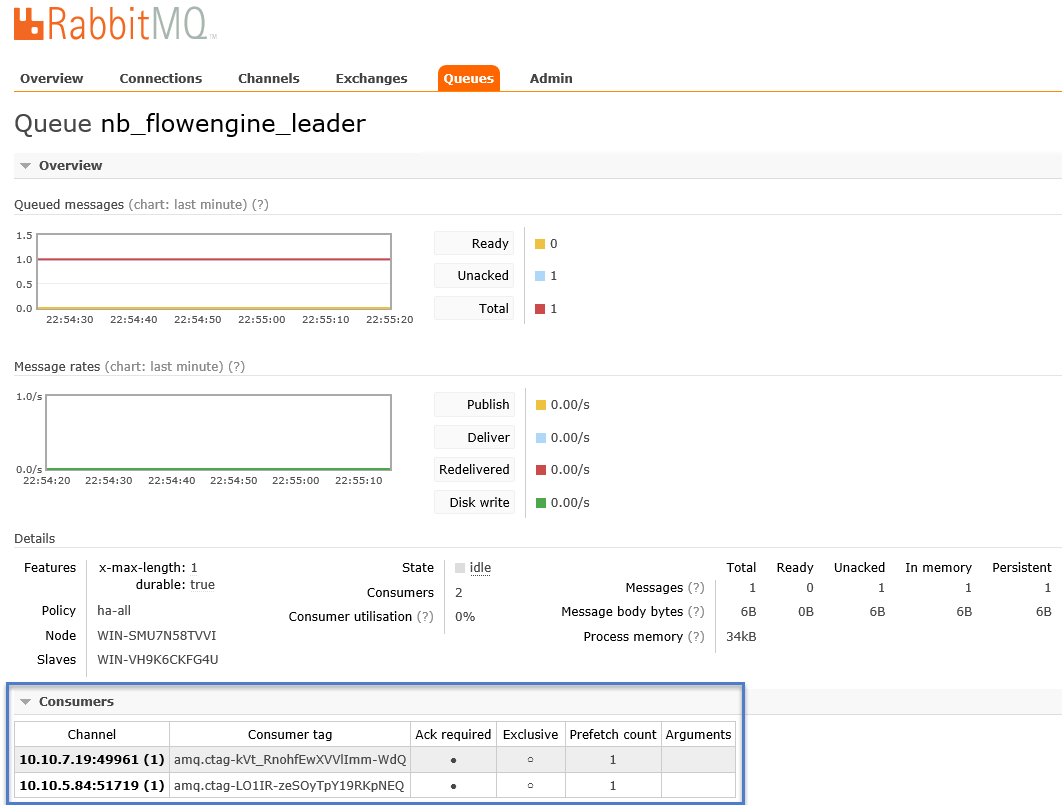Open channel 10.10.5.84:51719 (1)
Viewport: 1062px width, 805px height.
point(92,785)
